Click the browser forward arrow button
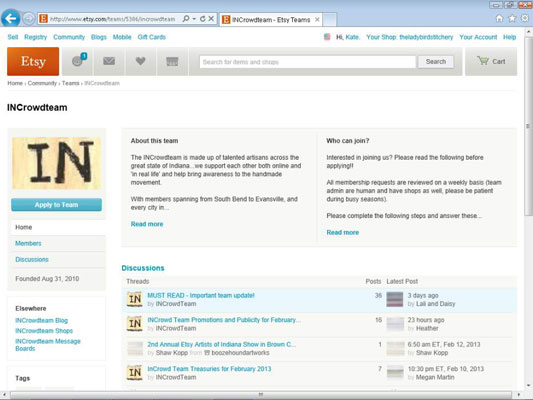The height and width of the screenshot is (400, 533). coord(29,19)
